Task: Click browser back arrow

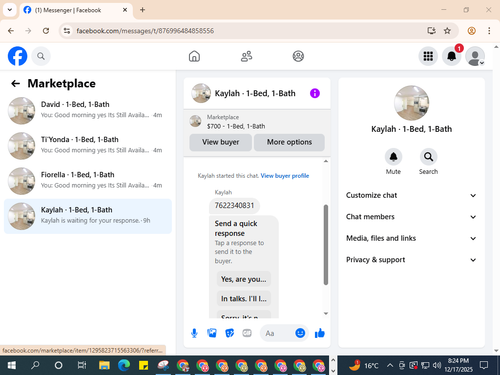Action: [11, 31]
